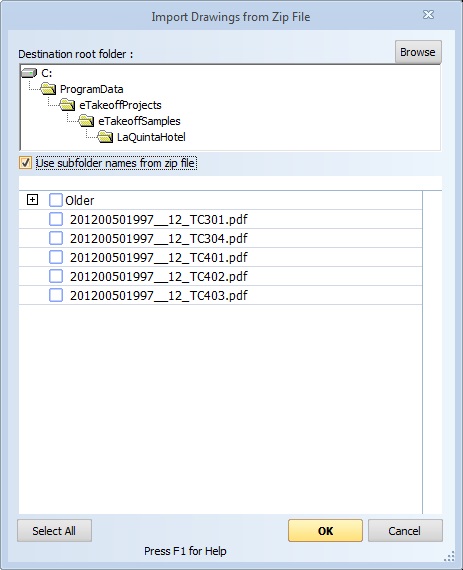Image resolution: width=463 pixels, height=570 pixels.
Task: Click the Cancel button
Action: [x=405, y=531]
